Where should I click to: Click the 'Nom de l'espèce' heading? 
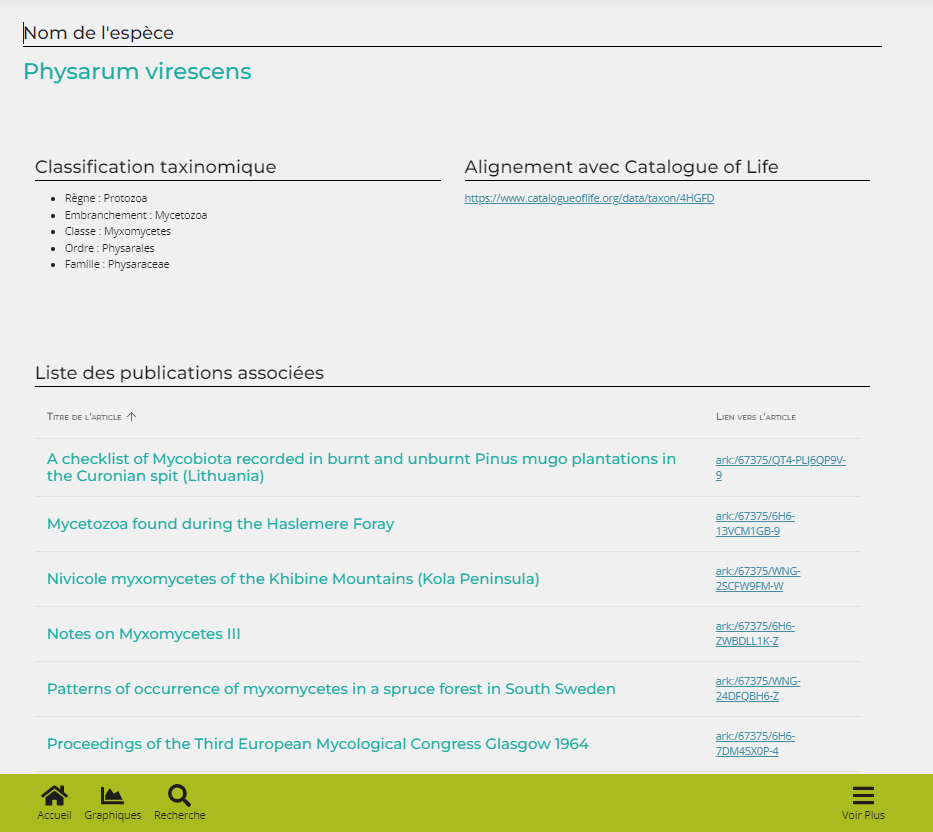pyautogui.click(x=98, y=33)
